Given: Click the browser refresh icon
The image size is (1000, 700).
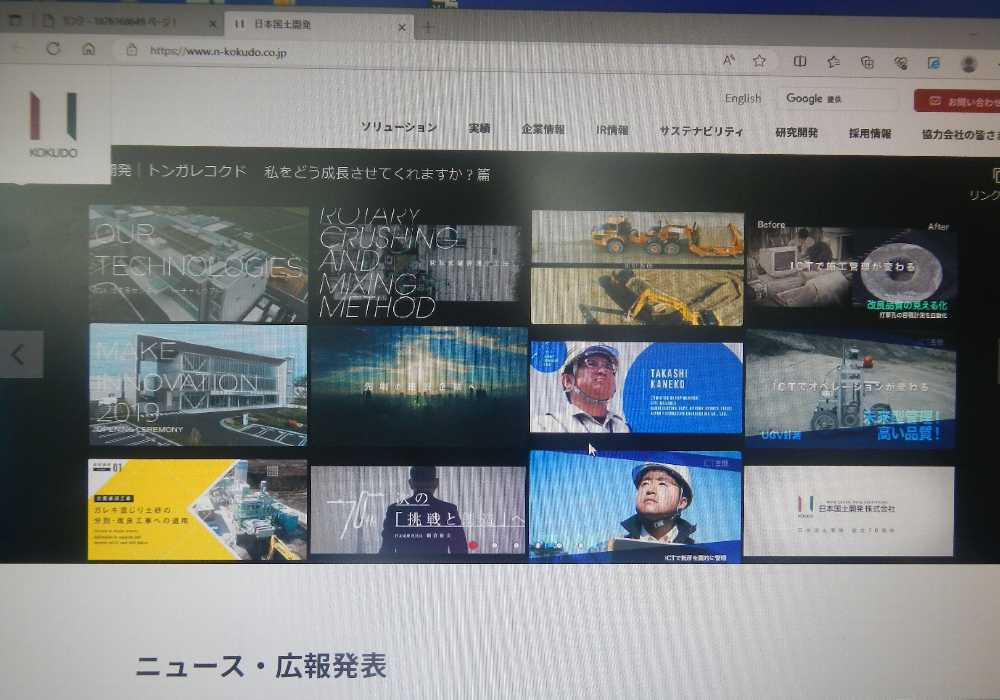Looking at the screenshot, I should [x=54, y=48].
